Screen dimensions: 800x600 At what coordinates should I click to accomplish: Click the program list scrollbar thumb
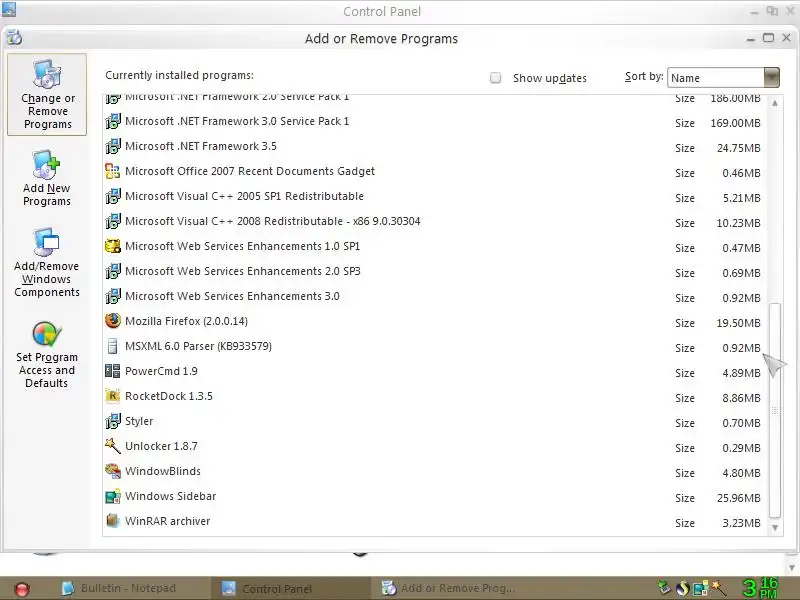click(775, 410)
